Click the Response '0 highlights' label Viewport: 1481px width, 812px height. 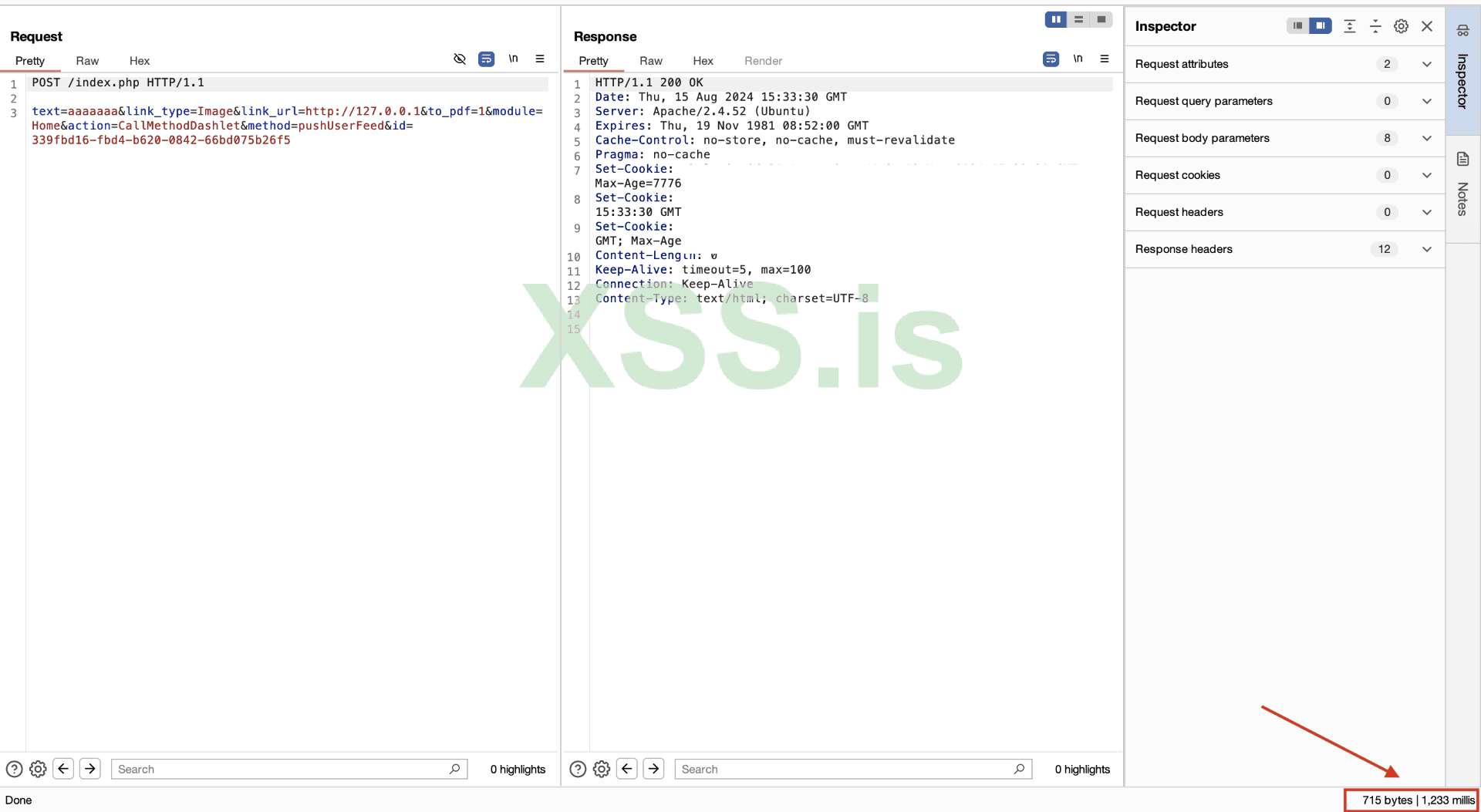(x=1082, y=769)
